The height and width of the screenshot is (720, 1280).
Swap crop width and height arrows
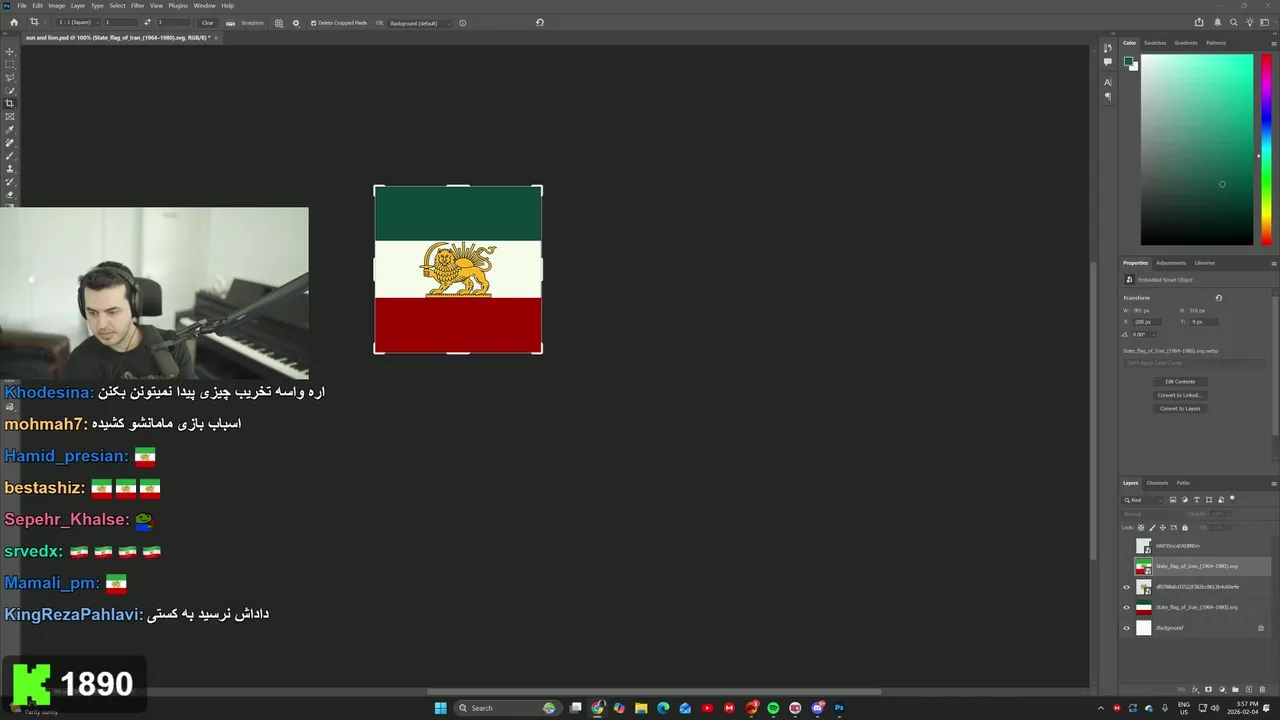pyautogui.click(x=147, y=22)
